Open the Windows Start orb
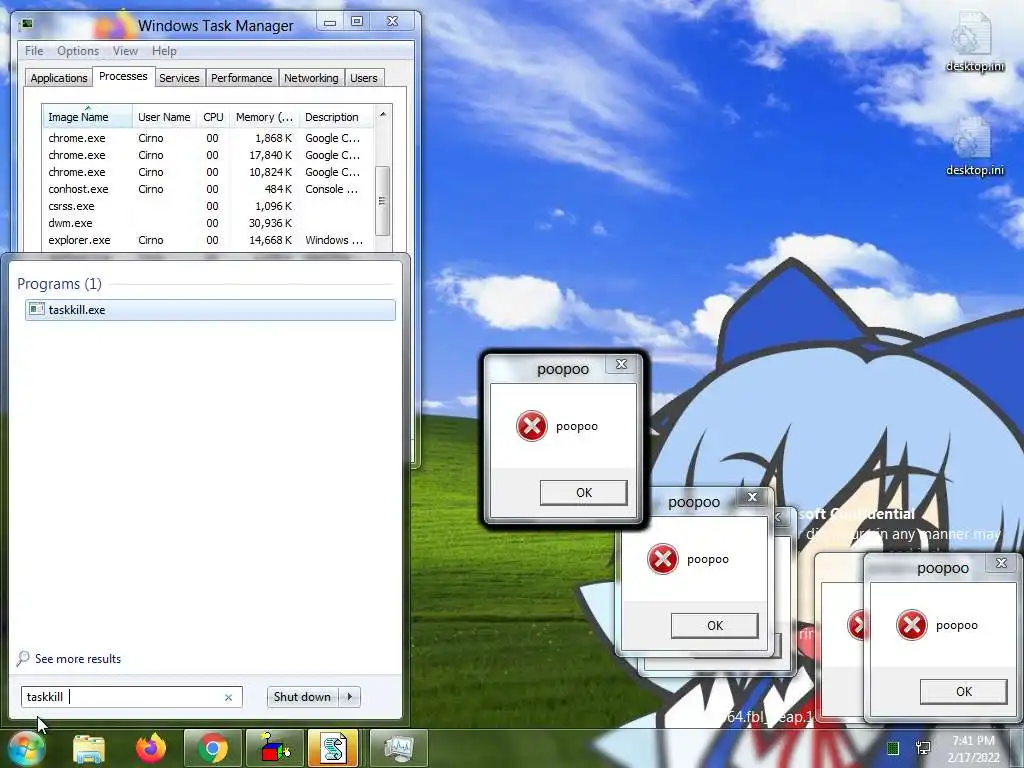The image size is (1024, 768). click(26, 748)
